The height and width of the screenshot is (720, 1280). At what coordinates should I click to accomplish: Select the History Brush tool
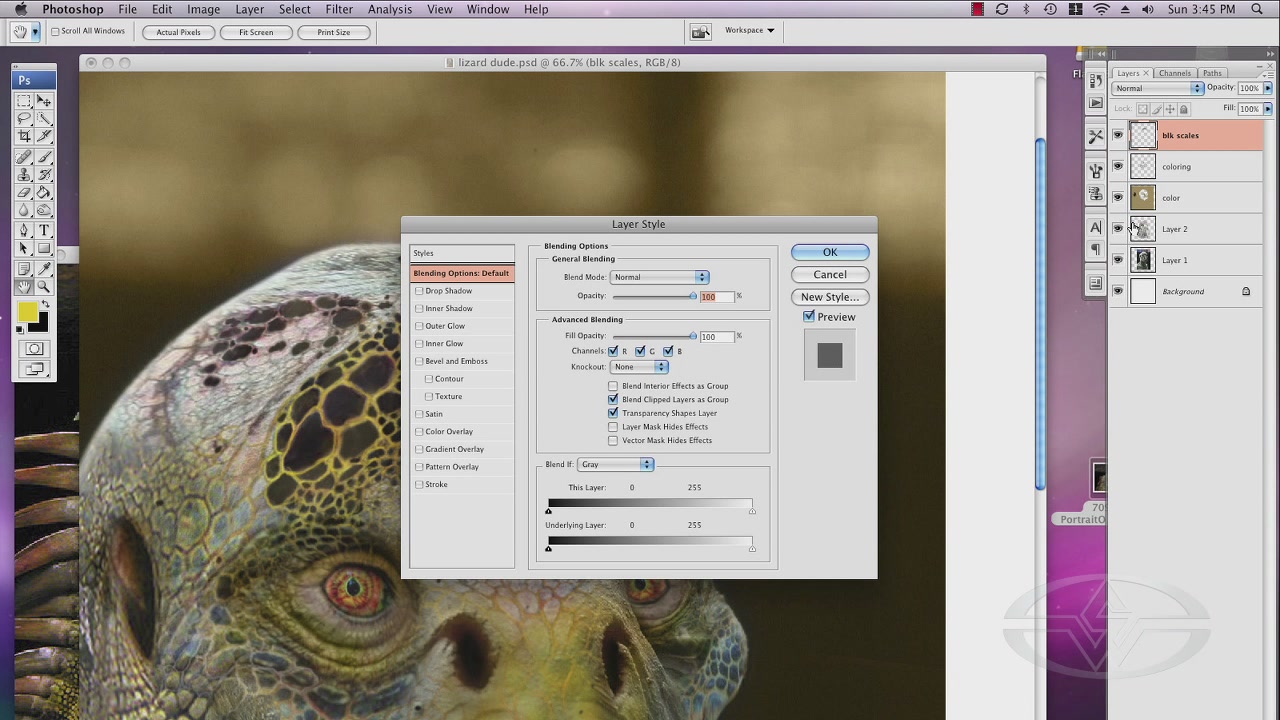[44, 175]
